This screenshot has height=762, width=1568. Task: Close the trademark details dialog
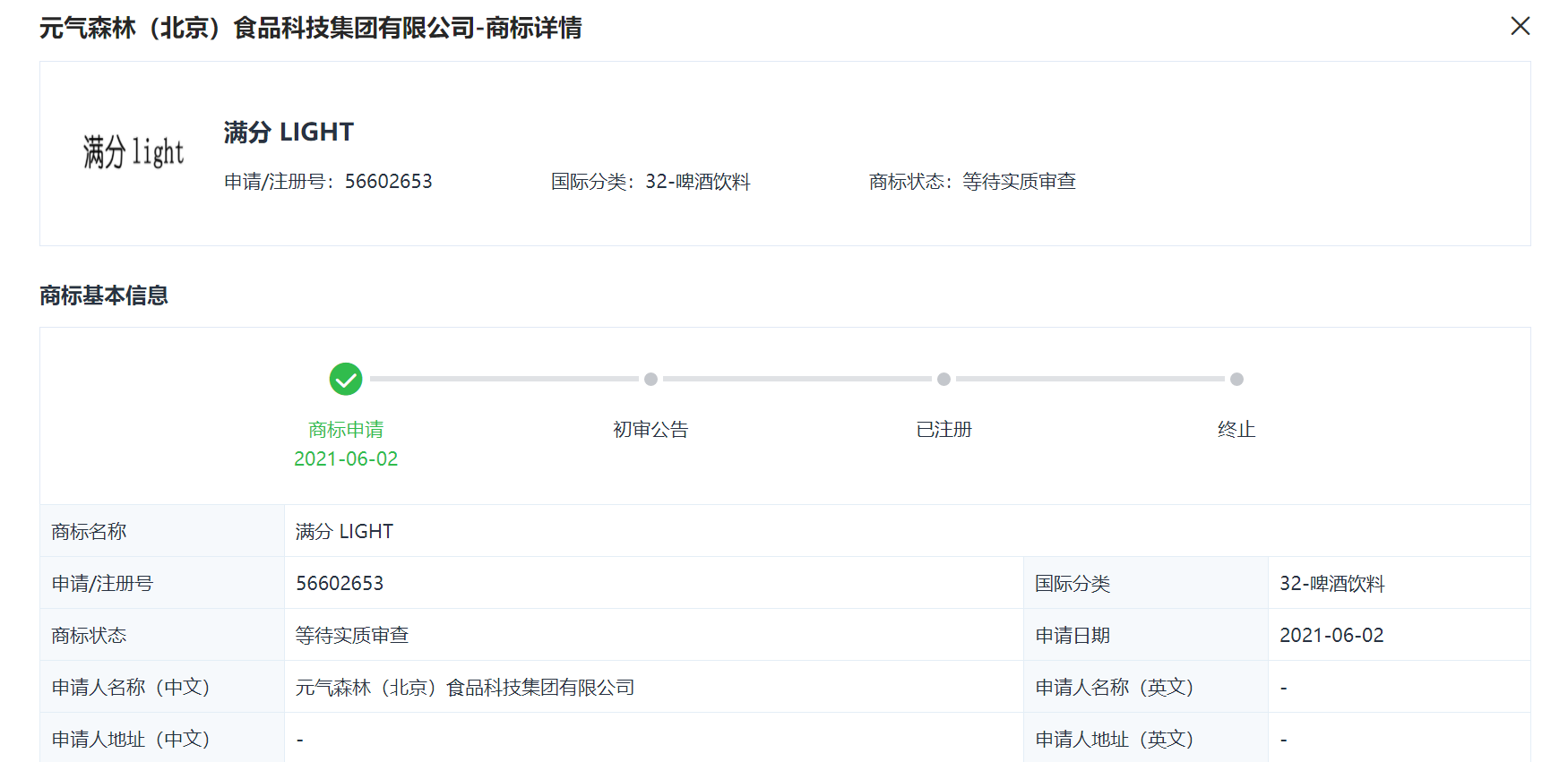tap(1520, 26)
